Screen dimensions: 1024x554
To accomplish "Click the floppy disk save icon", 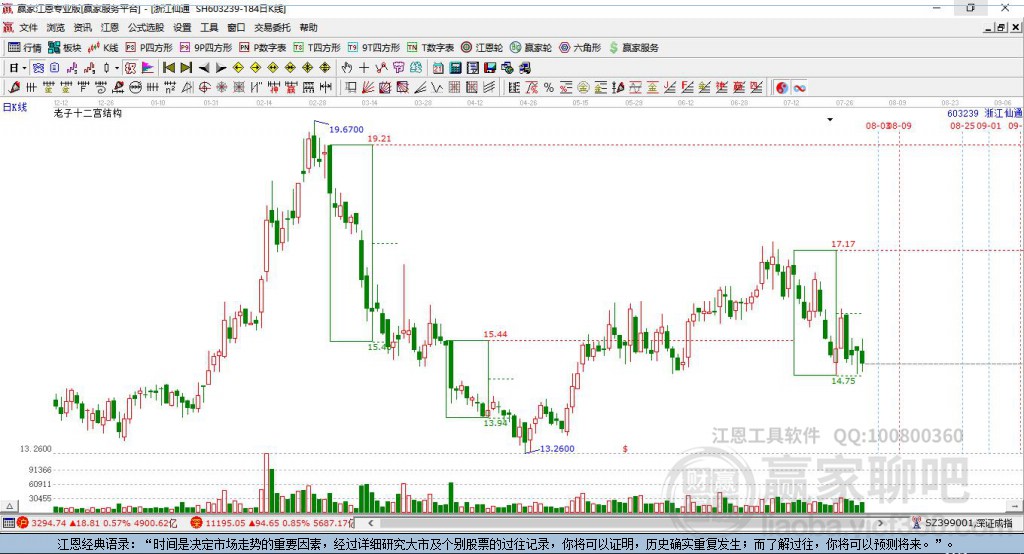I will (490, 68).
